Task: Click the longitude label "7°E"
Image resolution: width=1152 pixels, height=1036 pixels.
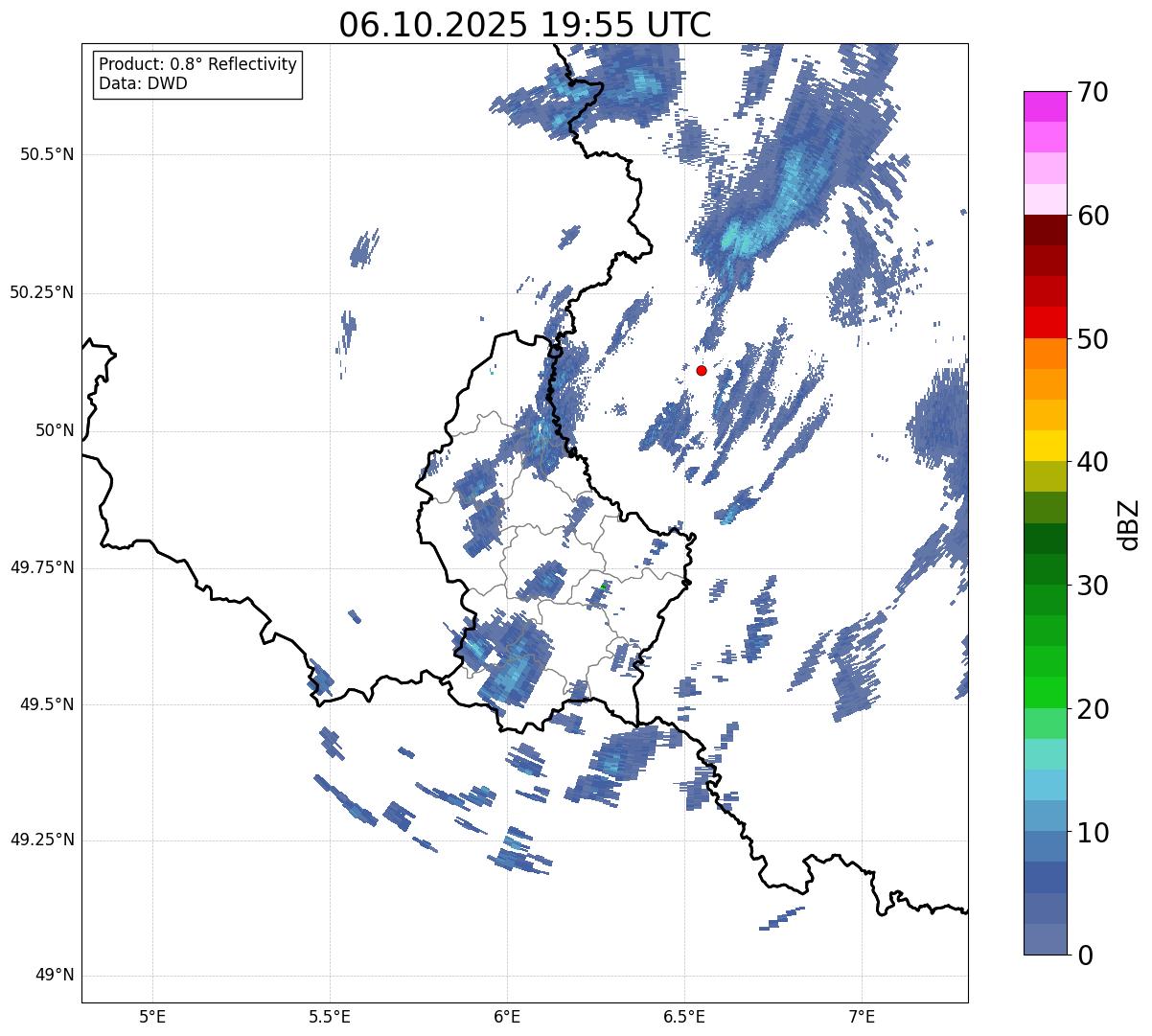Action: [862, 1017]
